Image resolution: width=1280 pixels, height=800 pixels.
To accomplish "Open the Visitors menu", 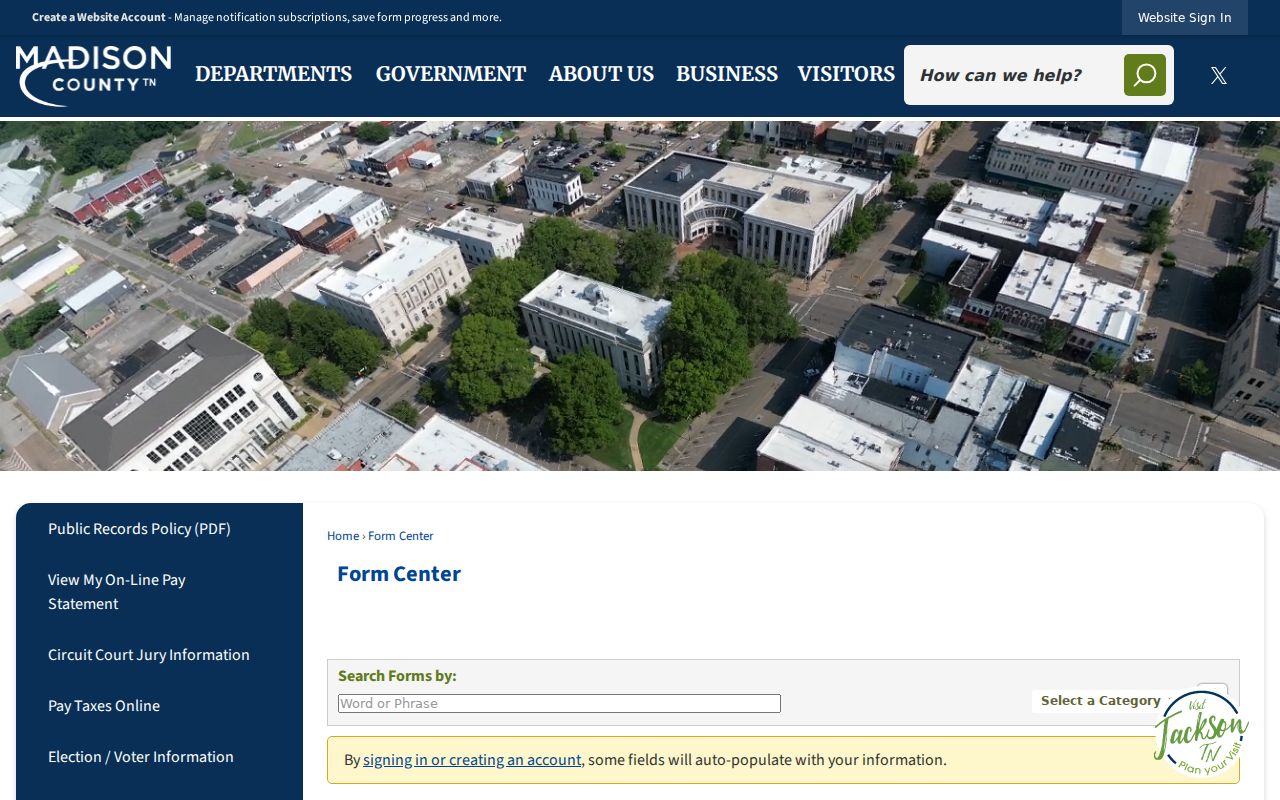I will click(x=846, y=74).
